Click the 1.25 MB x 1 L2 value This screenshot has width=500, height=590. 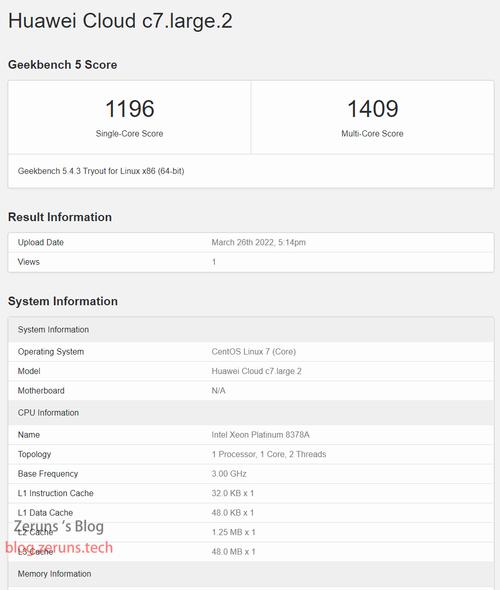point(233,532)
